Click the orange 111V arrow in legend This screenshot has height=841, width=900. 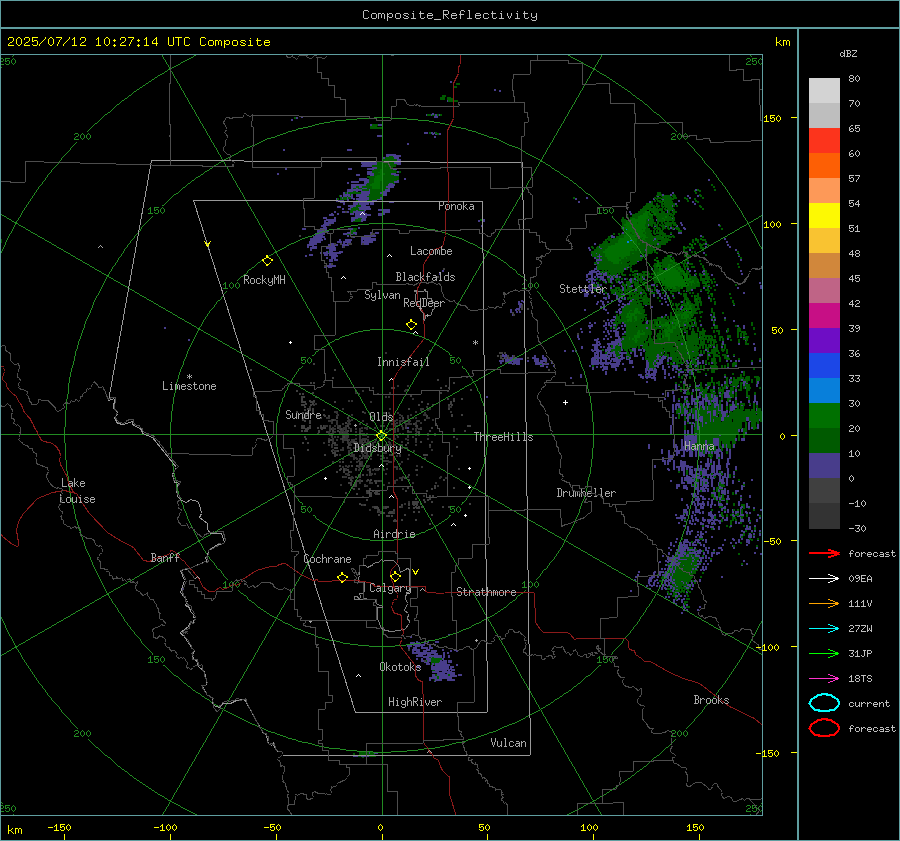click(824, 603)
